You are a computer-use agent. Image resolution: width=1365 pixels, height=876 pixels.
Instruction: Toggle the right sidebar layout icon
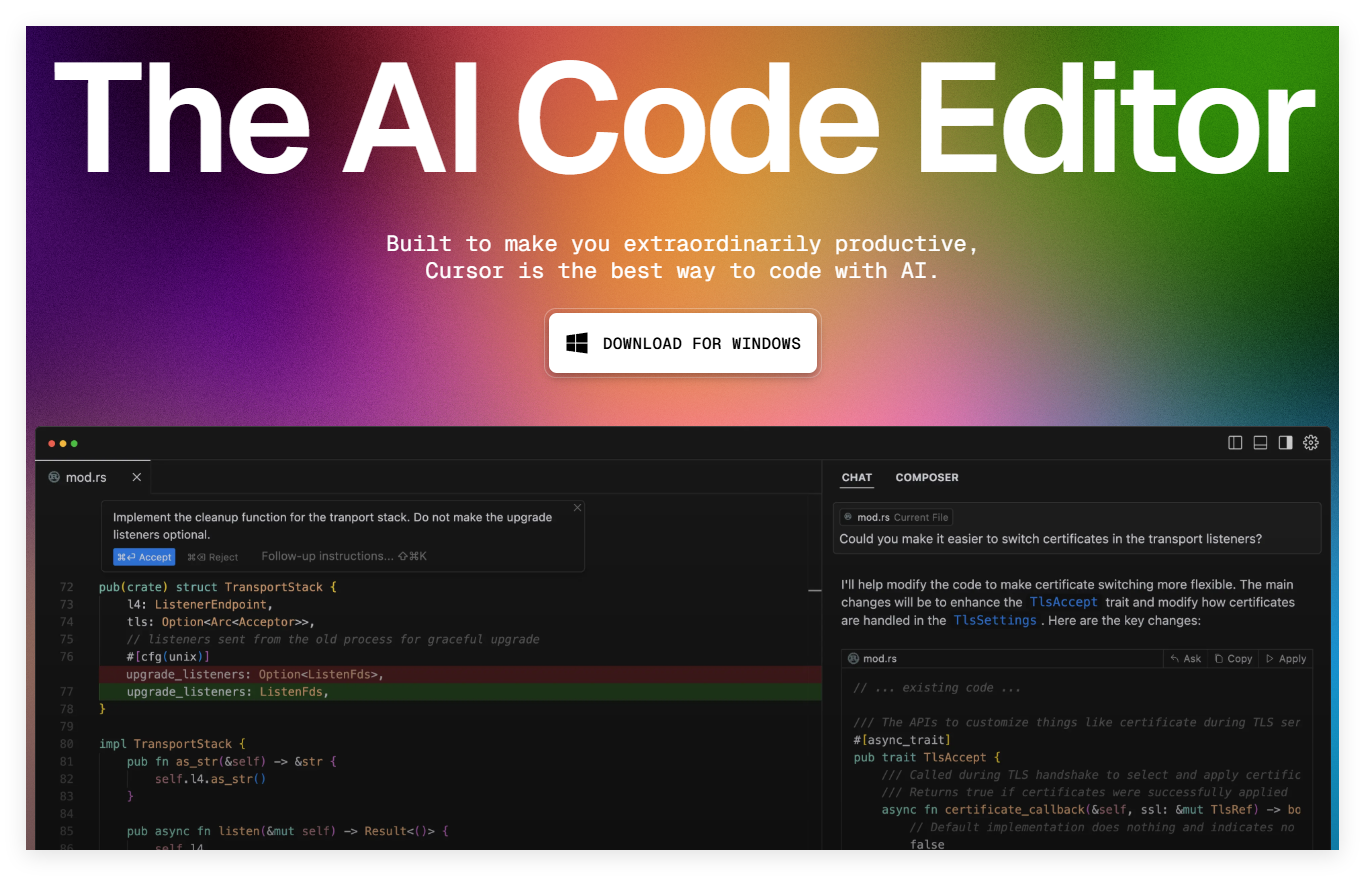pos(1285,442)
